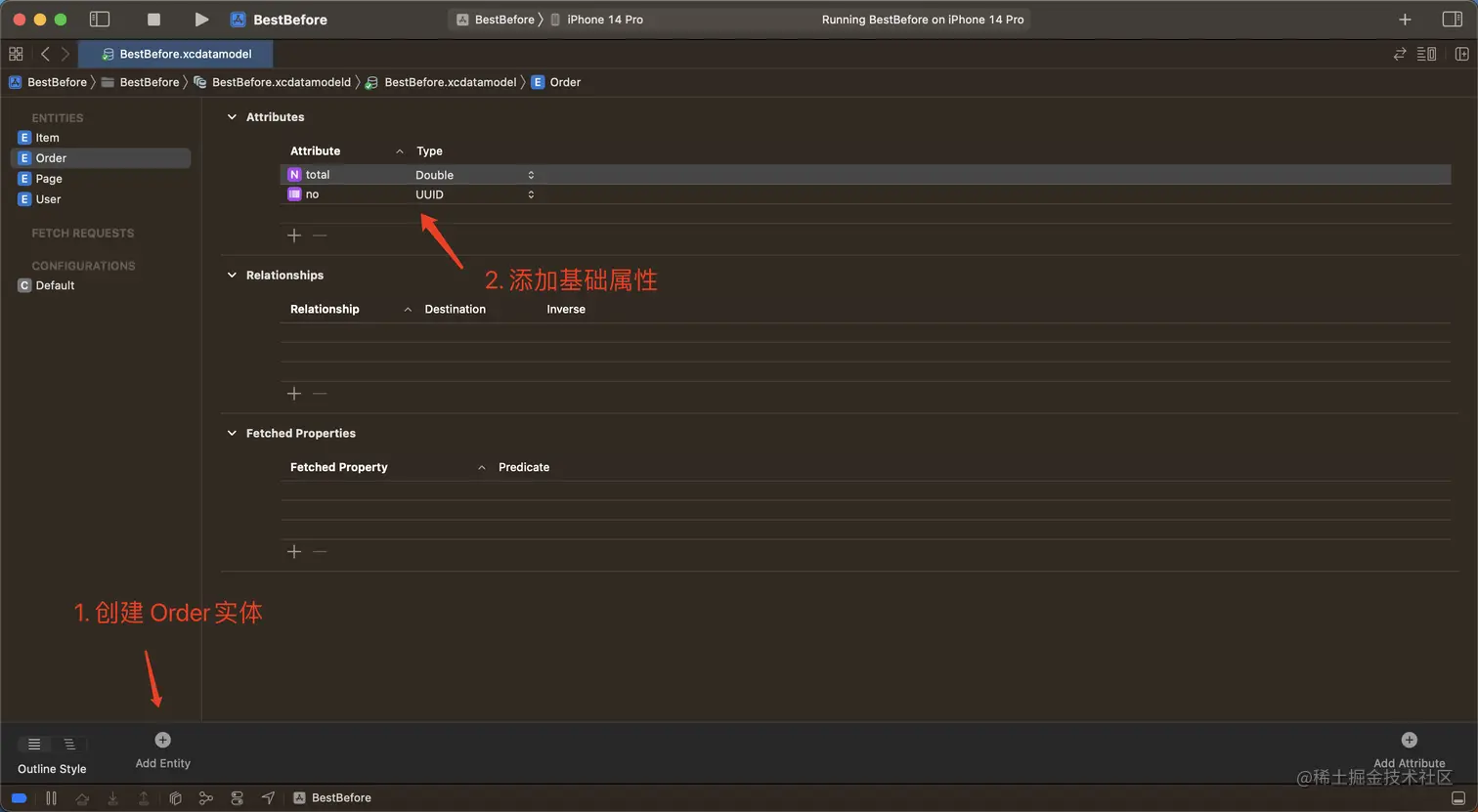Remove fetched property with minus button
The width and height of the screenshot is (1478, 812).
320,552
